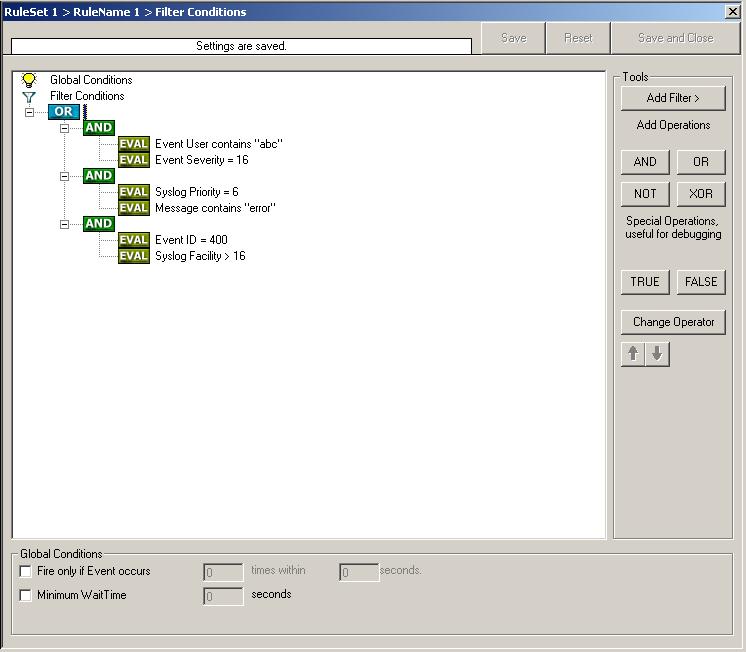
Task: Click the Filter Conditions funnel icon
Action: point(29,97)
